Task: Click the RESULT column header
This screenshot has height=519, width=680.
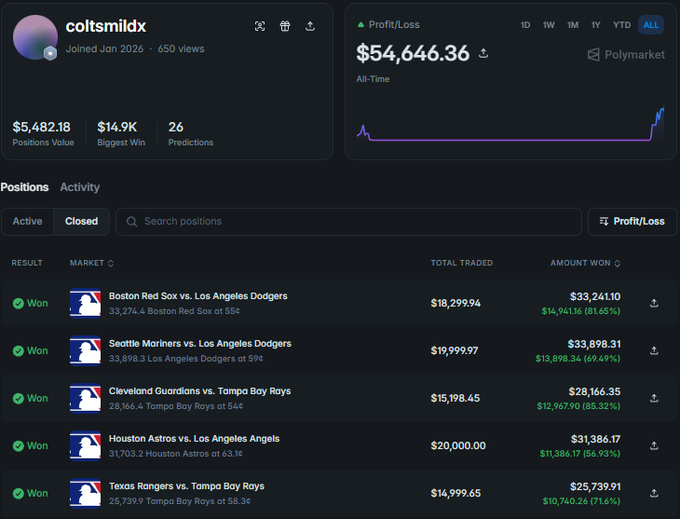Action: (27, 263)
